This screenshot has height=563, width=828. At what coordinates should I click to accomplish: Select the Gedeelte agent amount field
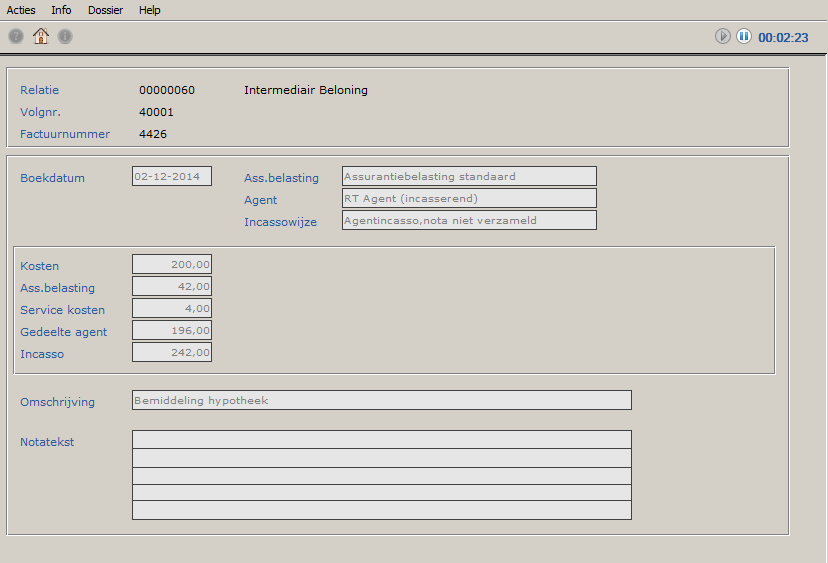pyautogui.click(x=172, y=331)
